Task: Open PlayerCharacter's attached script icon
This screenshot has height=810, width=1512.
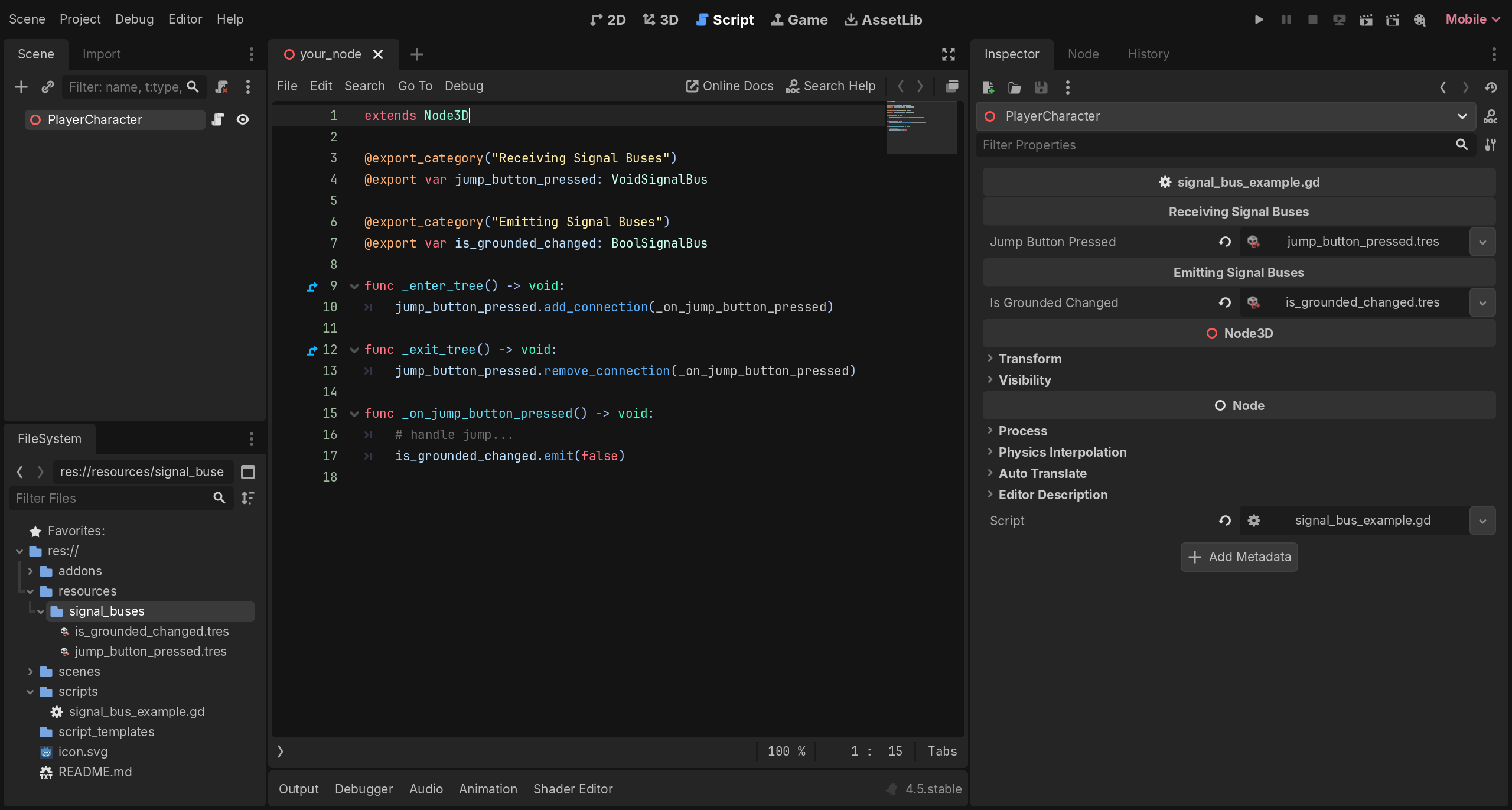Action: pos(218,119)
